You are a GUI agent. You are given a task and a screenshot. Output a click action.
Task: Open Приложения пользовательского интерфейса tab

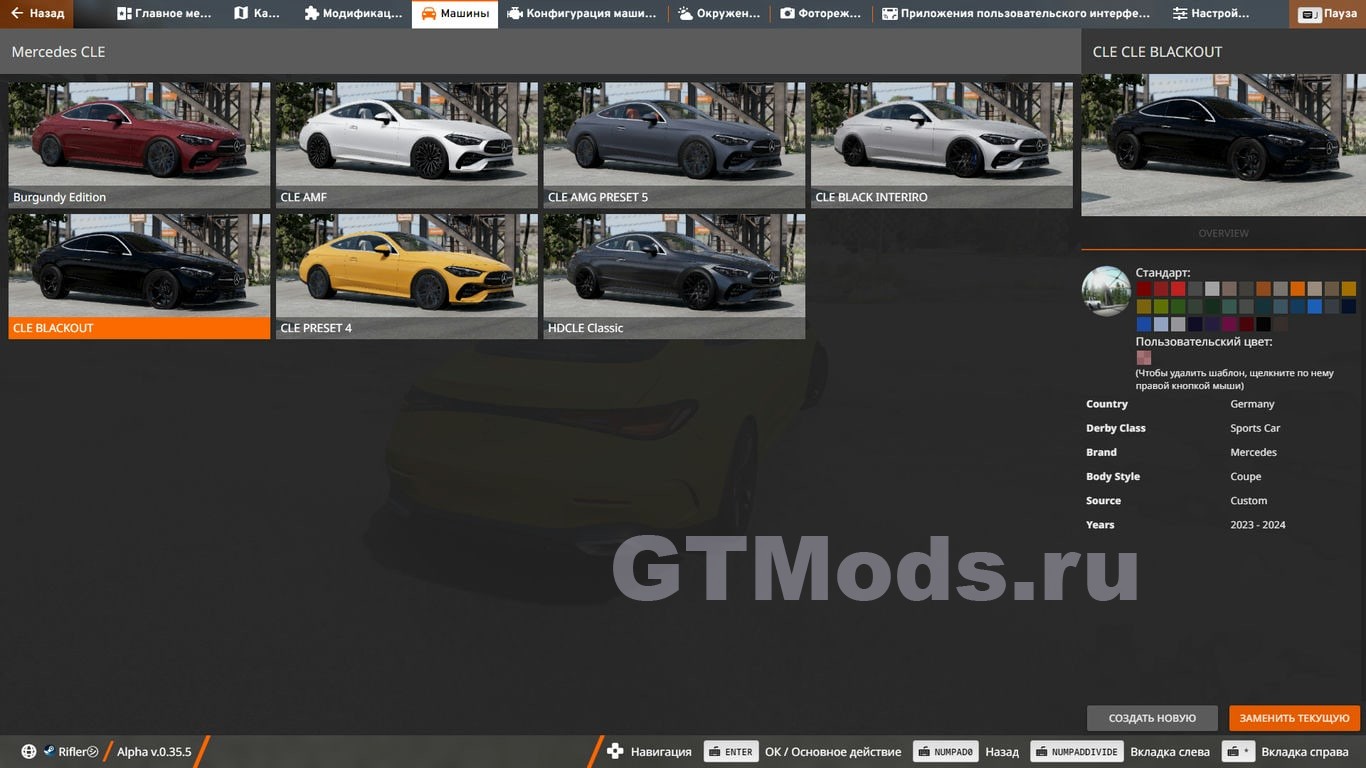(x=1015, y=14)
